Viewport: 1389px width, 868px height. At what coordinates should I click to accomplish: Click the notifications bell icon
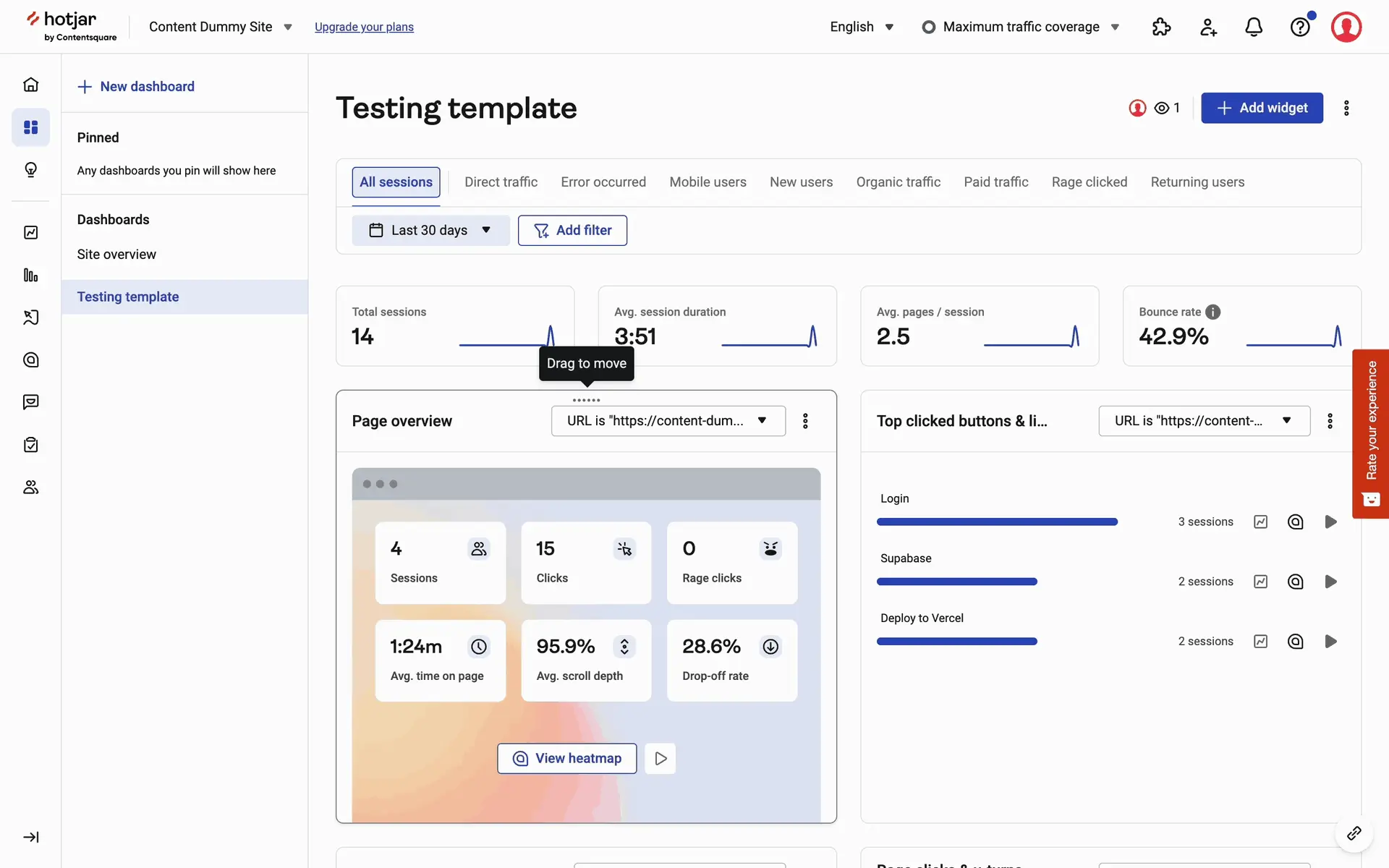point(1254,27)
